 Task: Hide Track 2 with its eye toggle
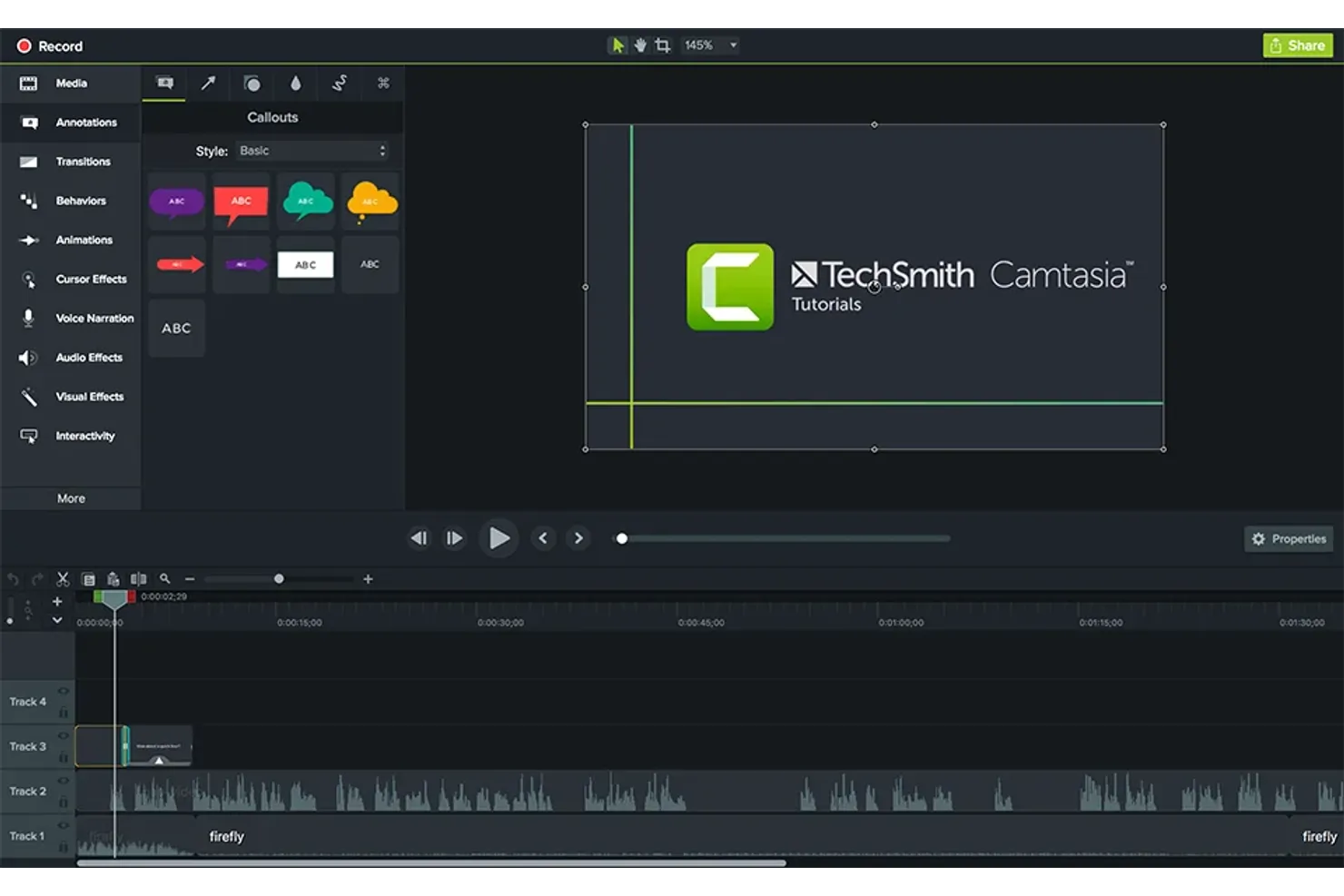(x=63, y=780)
